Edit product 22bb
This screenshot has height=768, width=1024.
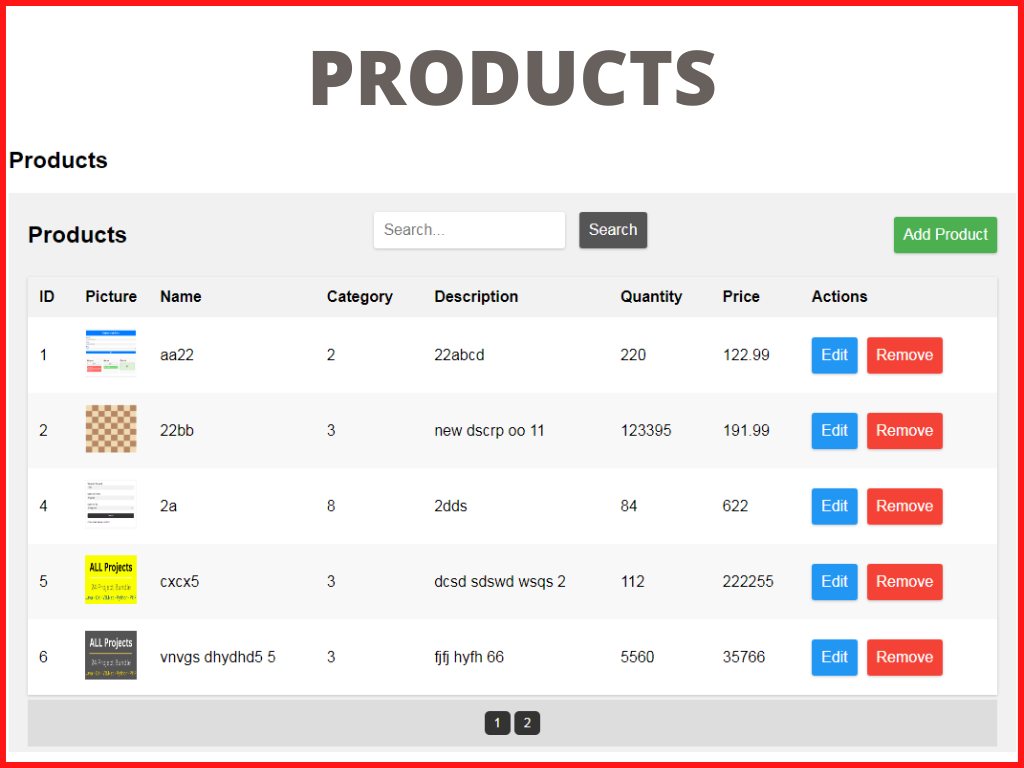point(834,430)
